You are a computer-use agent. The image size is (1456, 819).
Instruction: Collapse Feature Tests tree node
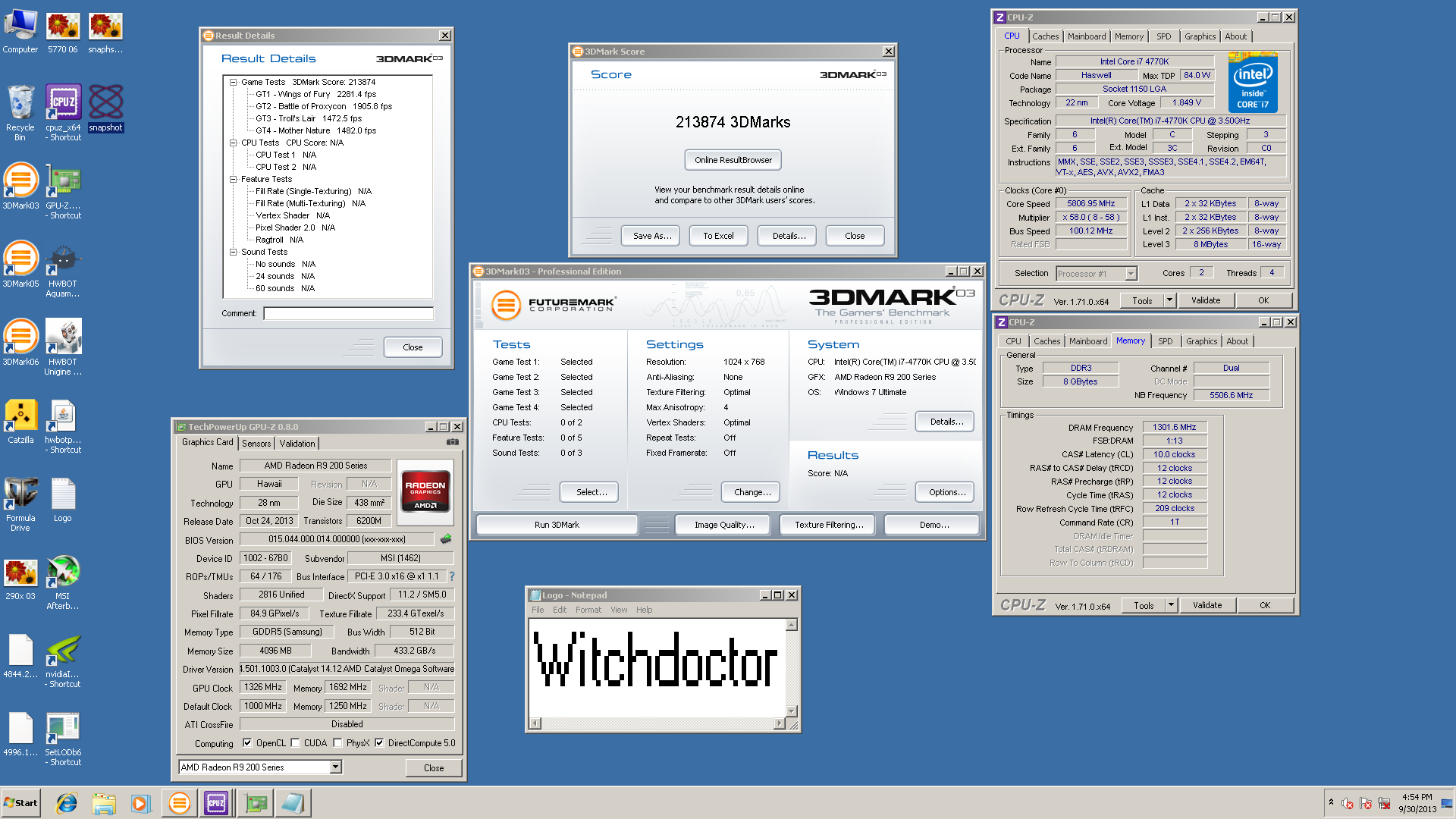234,179
